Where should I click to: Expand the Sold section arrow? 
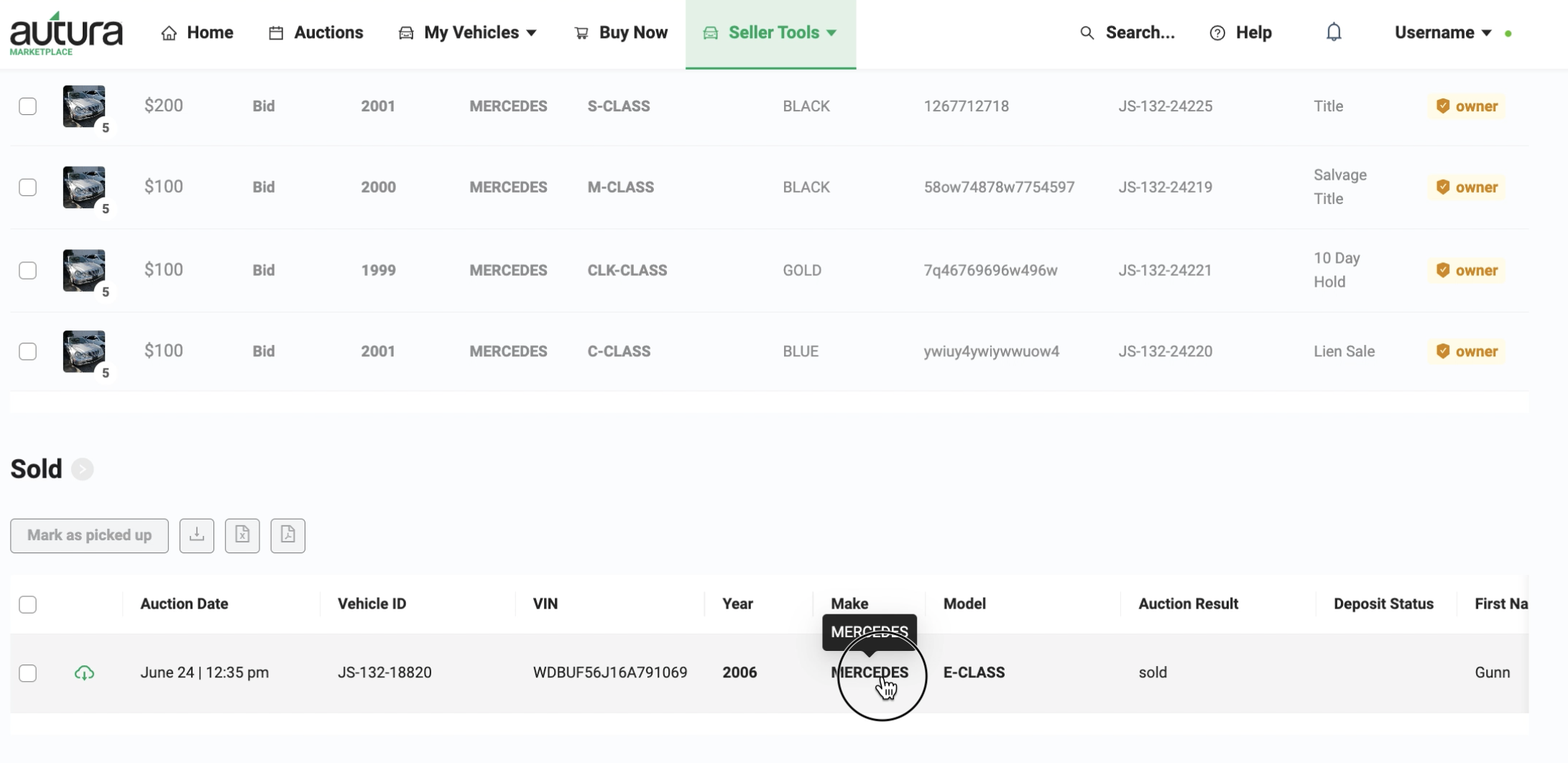click(x=83, y=469)
